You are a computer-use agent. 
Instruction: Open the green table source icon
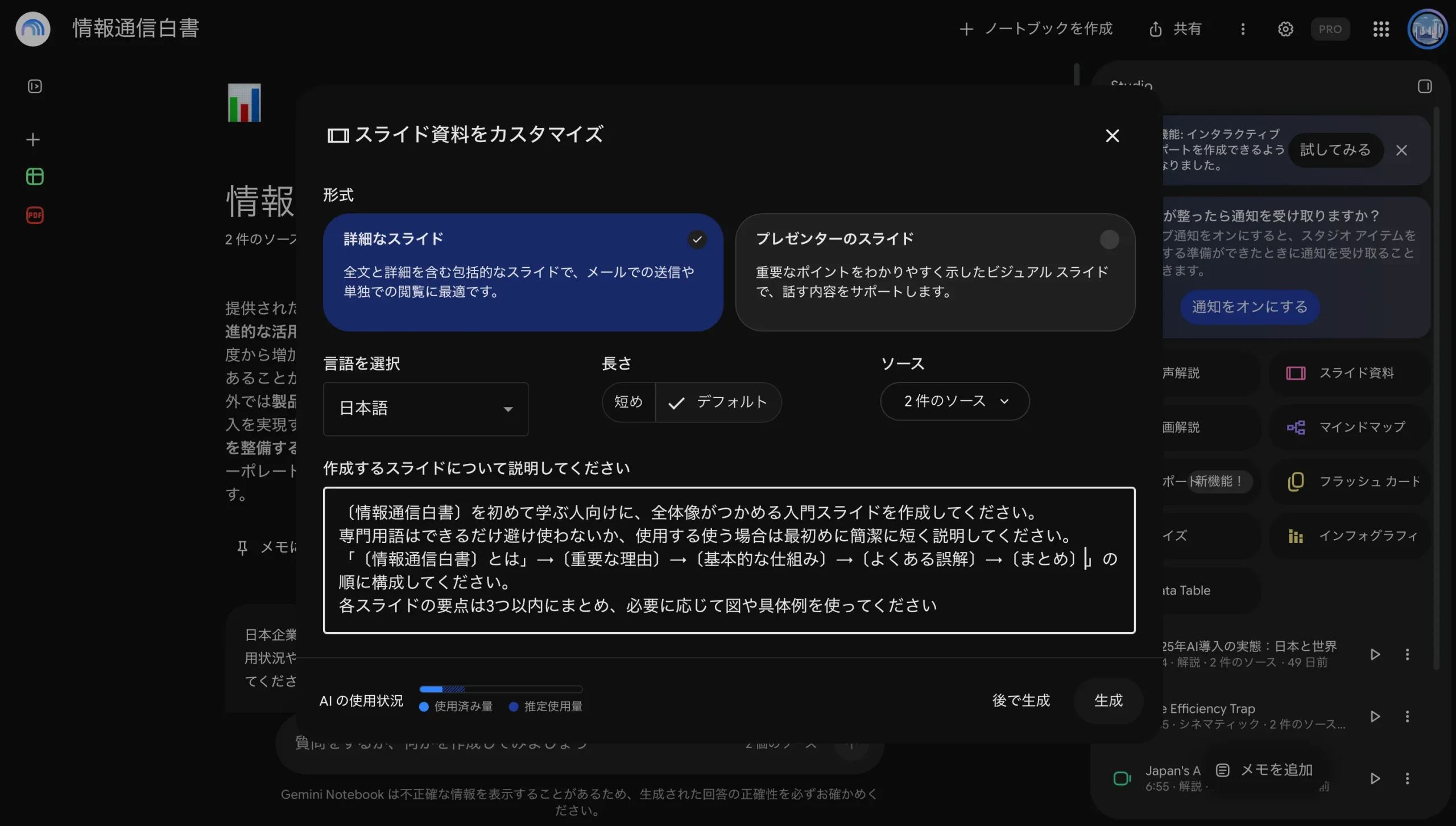coord(35,177)
